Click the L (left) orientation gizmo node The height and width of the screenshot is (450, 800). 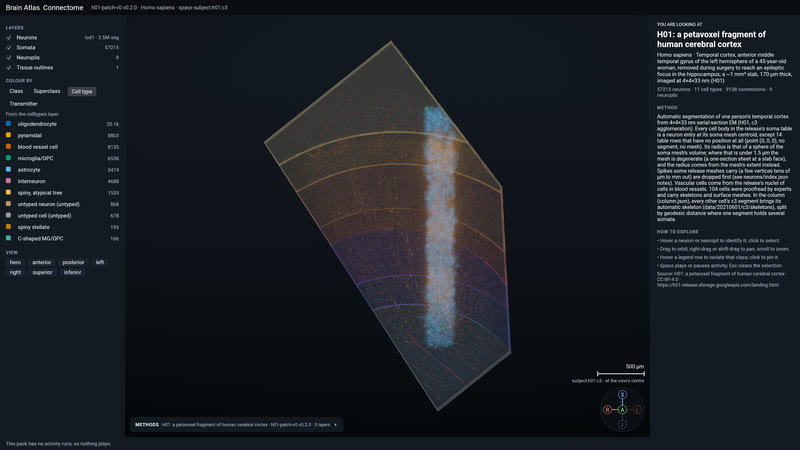[x=637, y=410]
